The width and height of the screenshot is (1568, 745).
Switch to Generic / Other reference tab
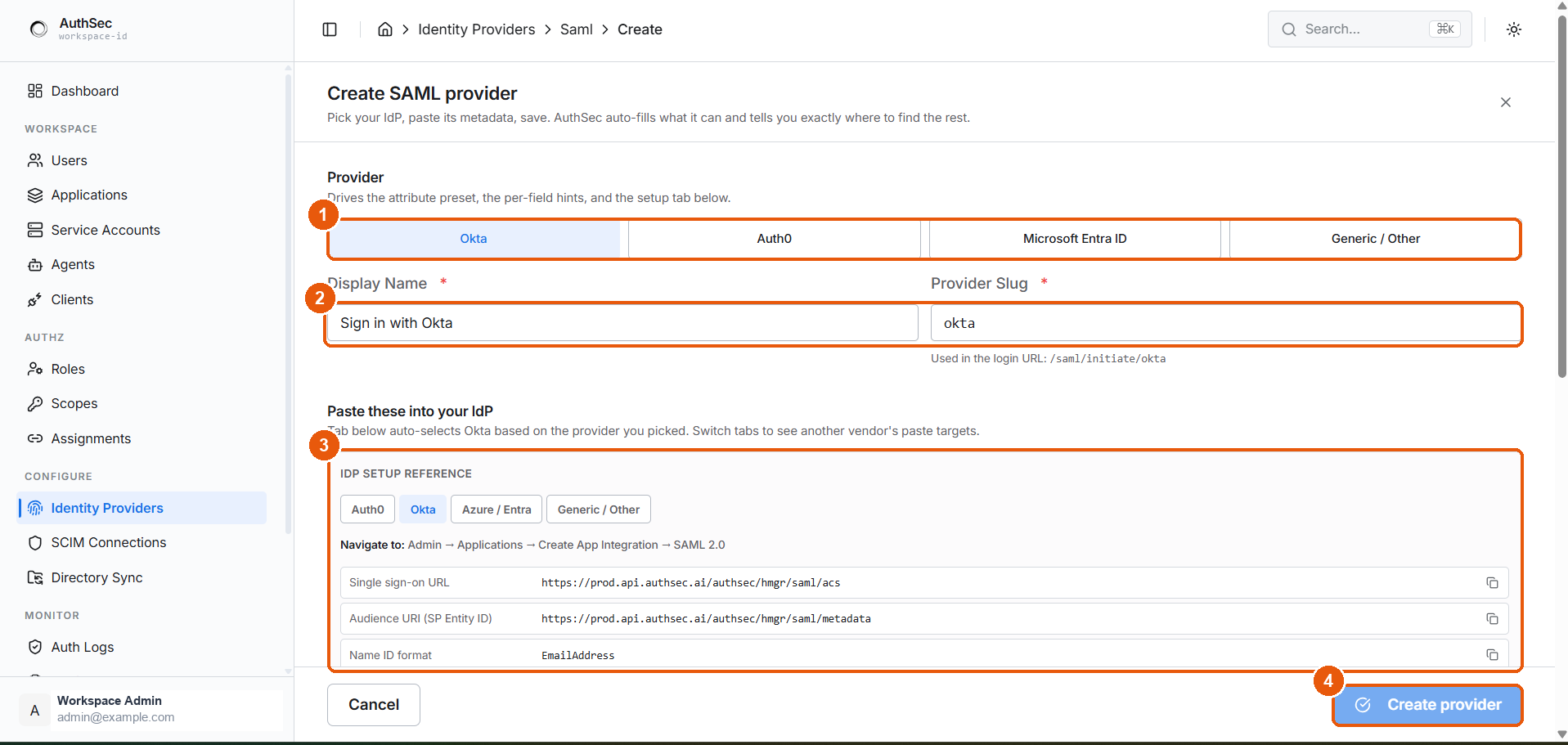(599, 509)
